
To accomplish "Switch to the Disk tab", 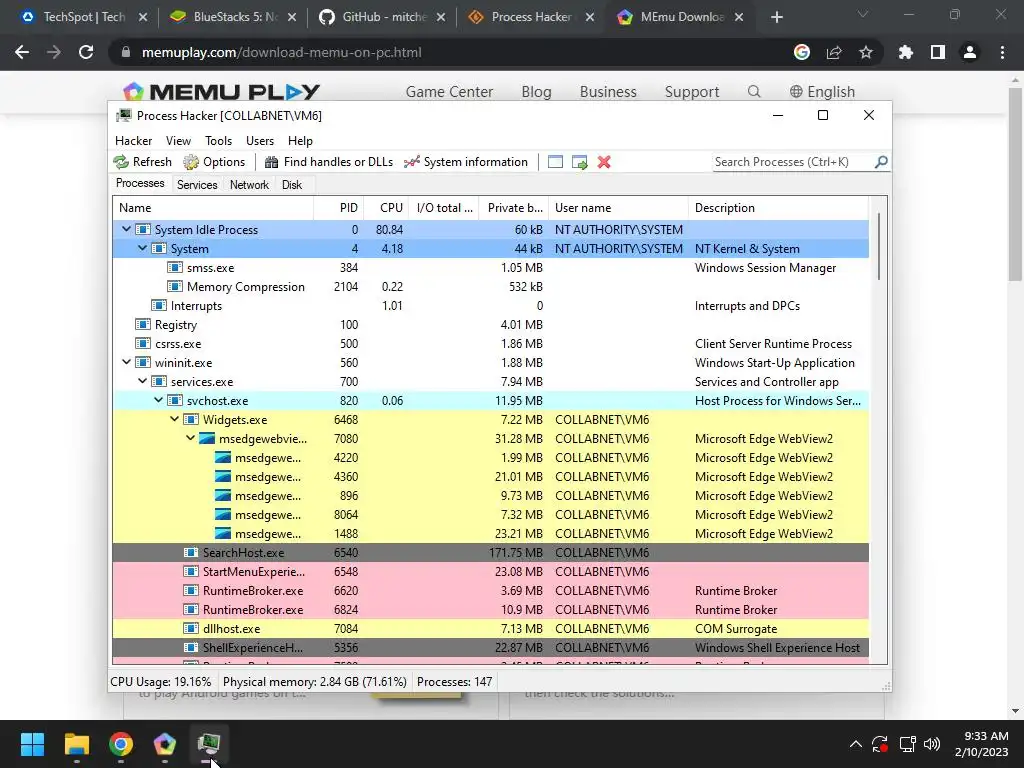I will (x=292, y=185).
